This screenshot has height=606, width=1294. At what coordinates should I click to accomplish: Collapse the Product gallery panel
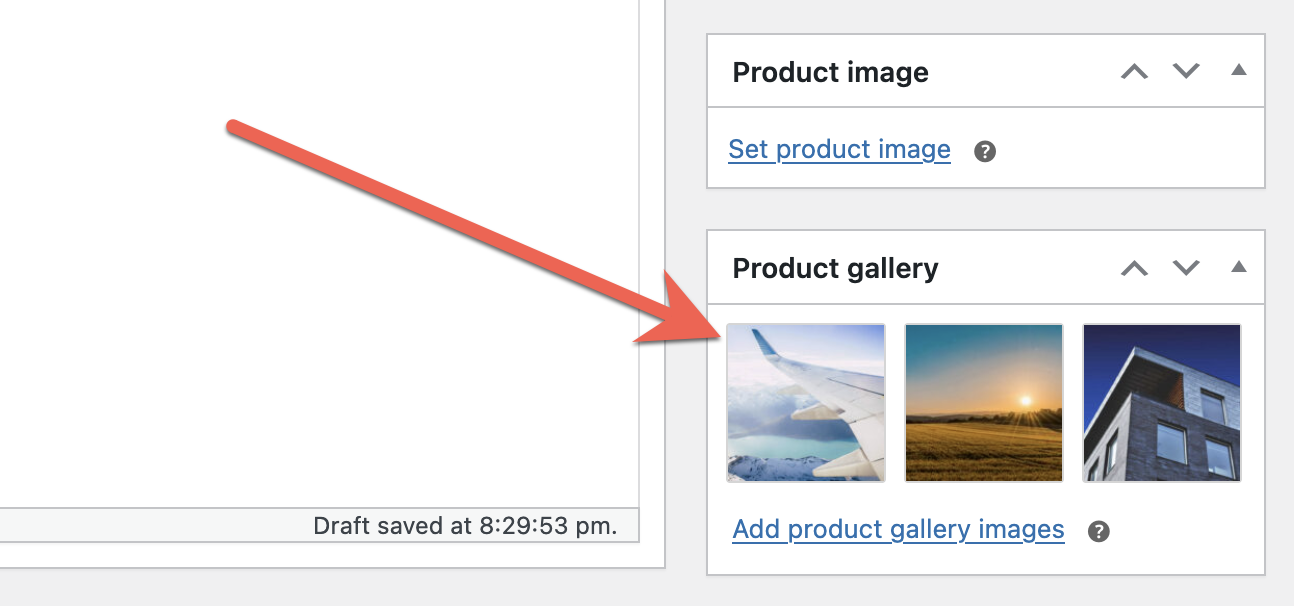pyautogui.click(x=1239, y=267)
